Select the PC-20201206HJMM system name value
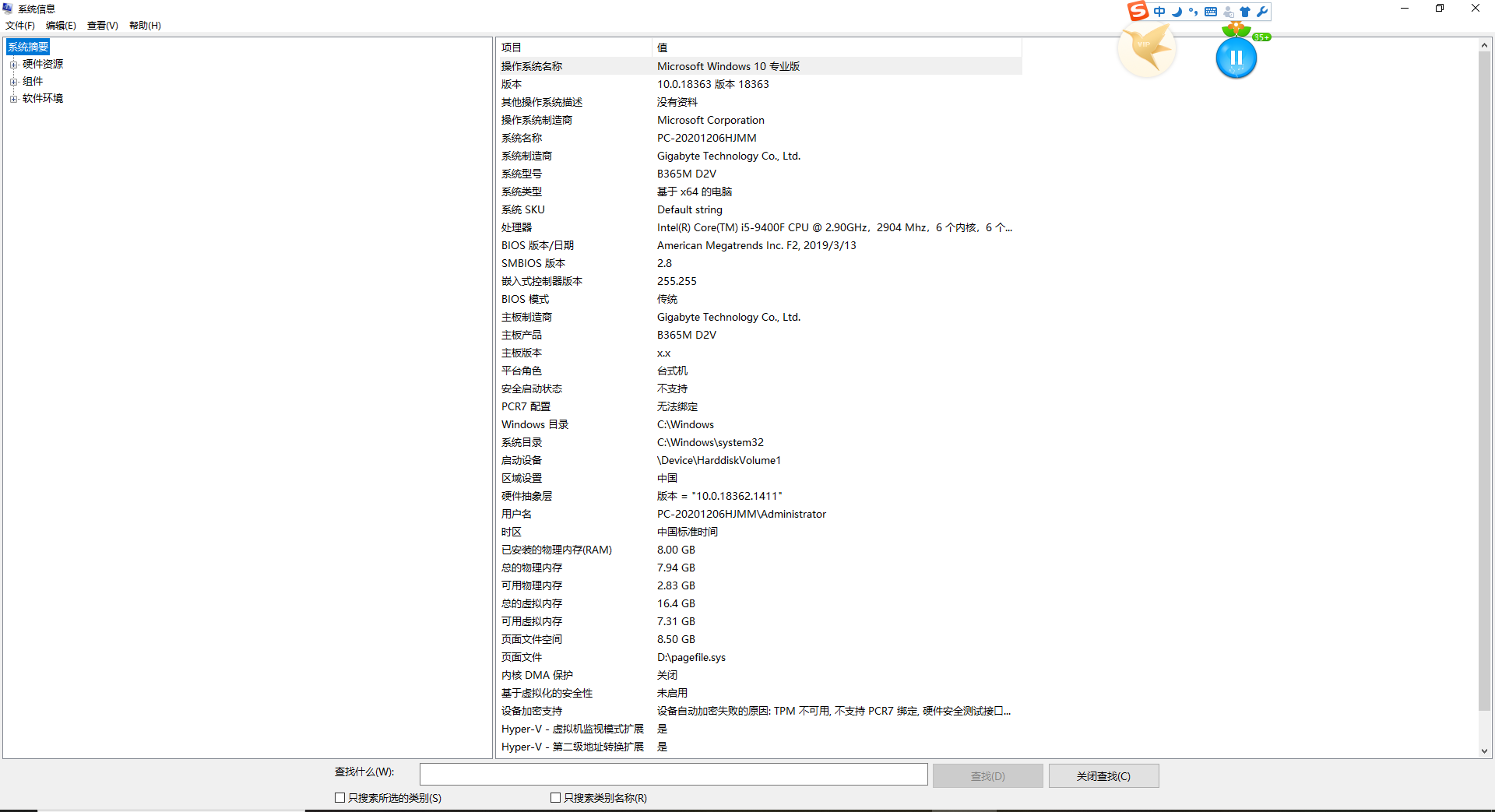 tap(706, 138)
